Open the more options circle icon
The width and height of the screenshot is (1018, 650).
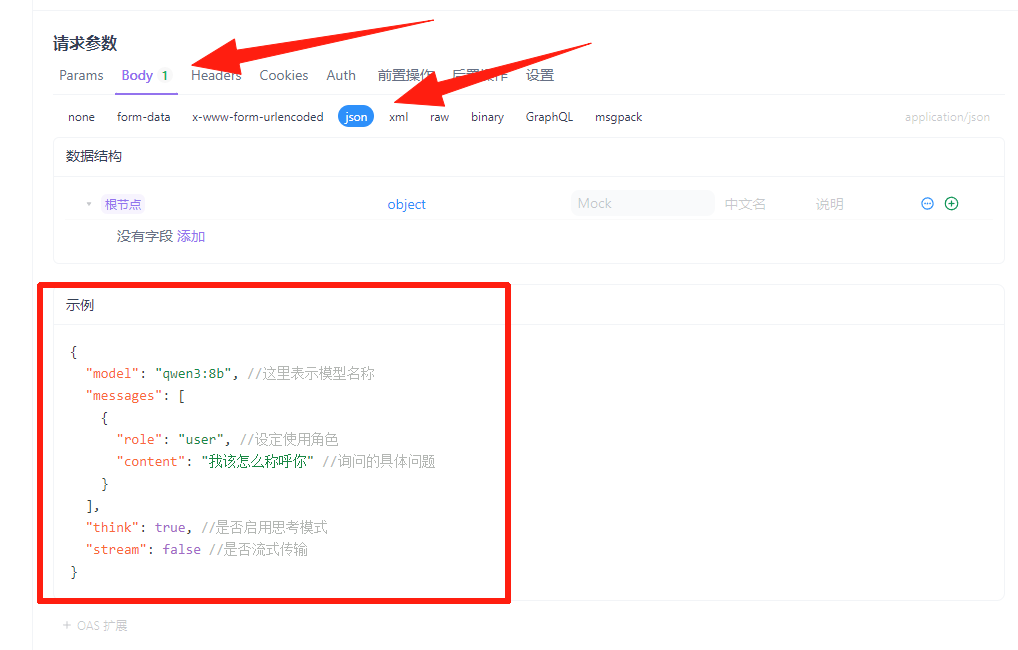point(927,203)
